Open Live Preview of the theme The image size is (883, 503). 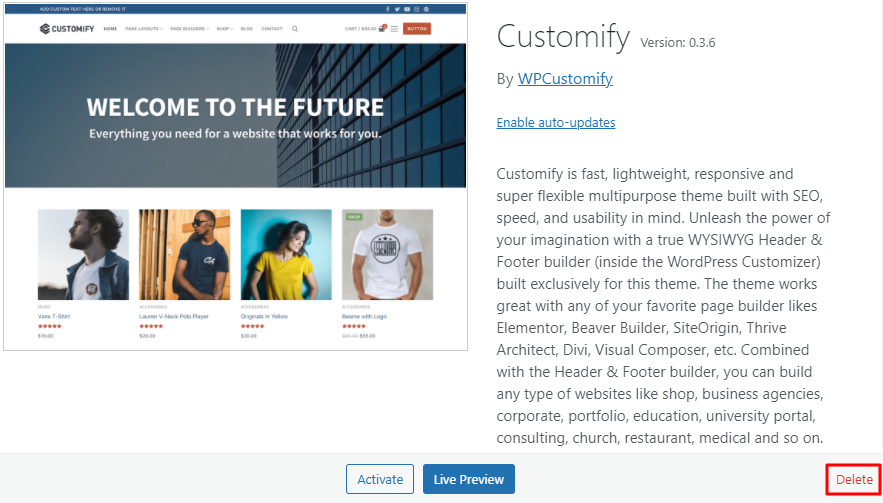pos(468,479)
